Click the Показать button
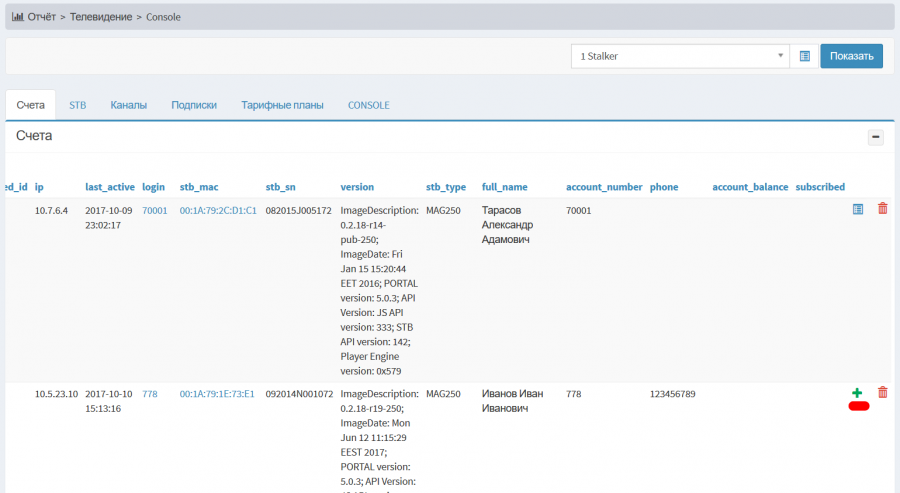 pos(851,56)
